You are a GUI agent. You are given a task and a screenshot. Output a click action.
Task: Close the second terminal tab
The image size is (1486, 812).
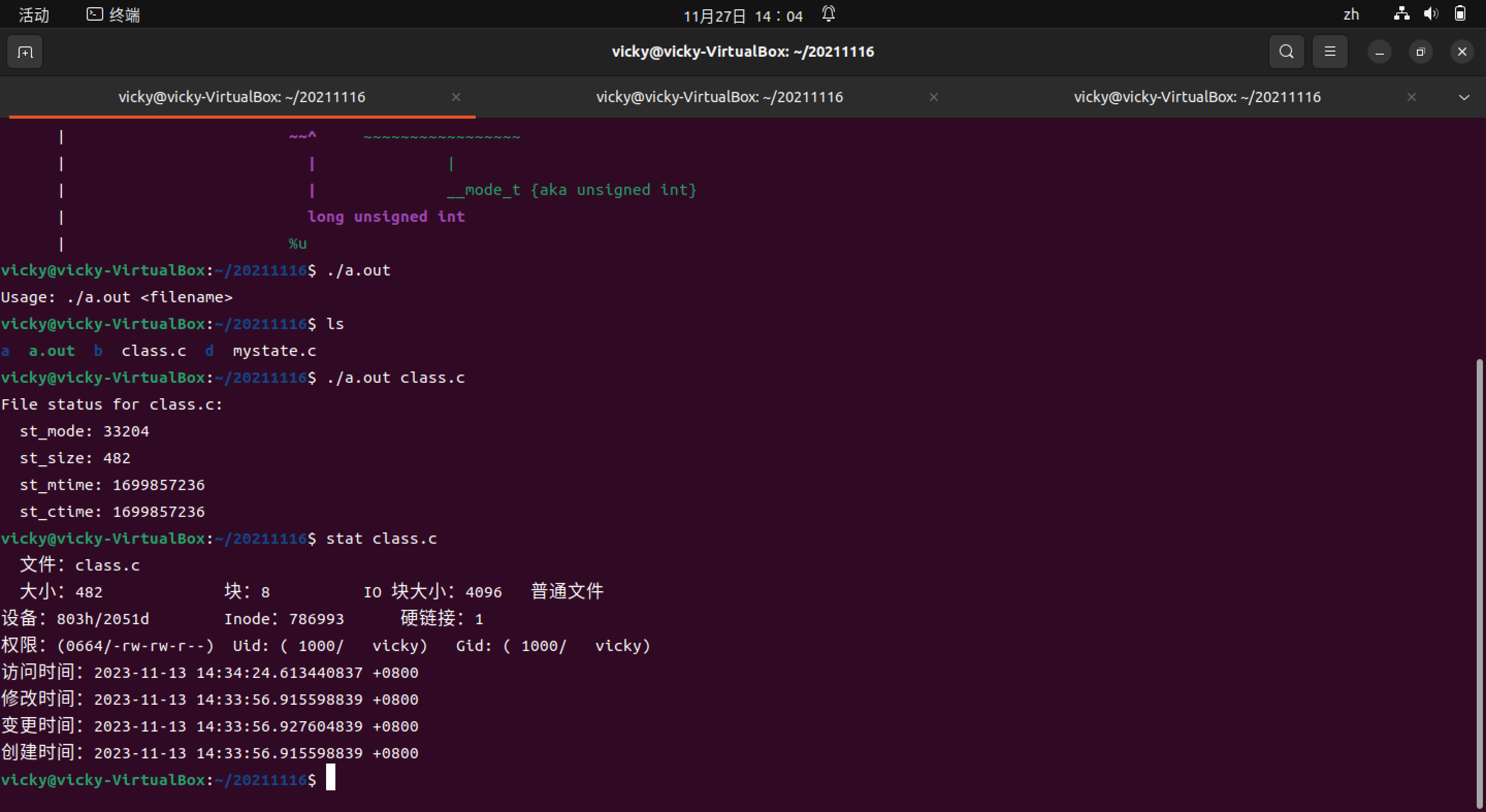tap(933, 97)
